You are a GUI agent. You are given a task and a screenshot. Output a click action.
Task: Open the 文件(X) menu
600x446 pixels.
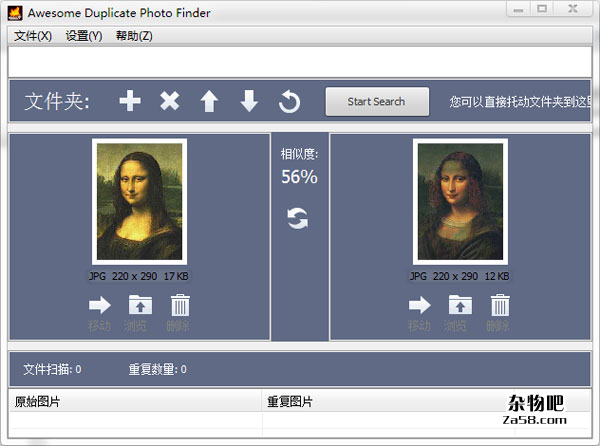coord(33,36)
